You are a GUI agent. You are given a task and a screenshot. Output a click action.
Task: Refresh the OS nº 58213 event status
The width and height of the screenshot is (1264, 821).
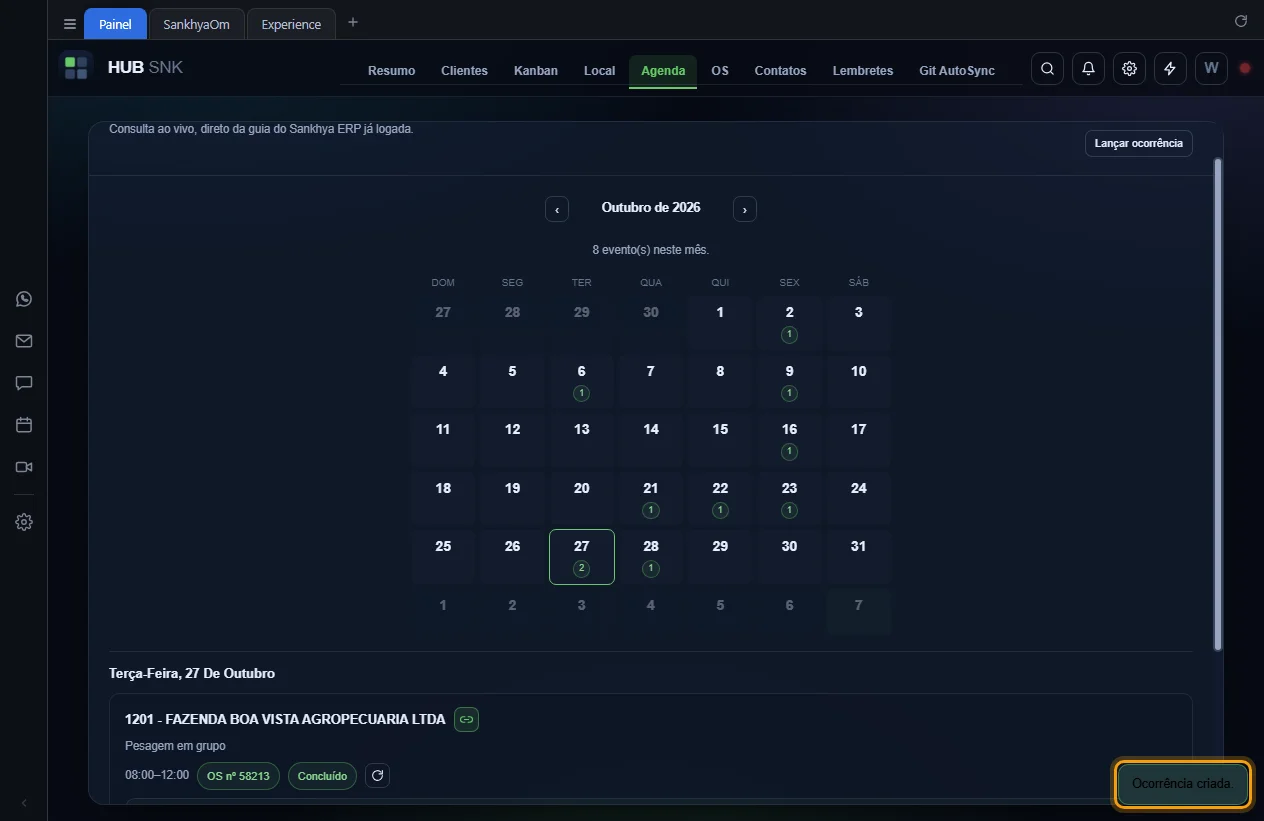[x=377, y=775]
